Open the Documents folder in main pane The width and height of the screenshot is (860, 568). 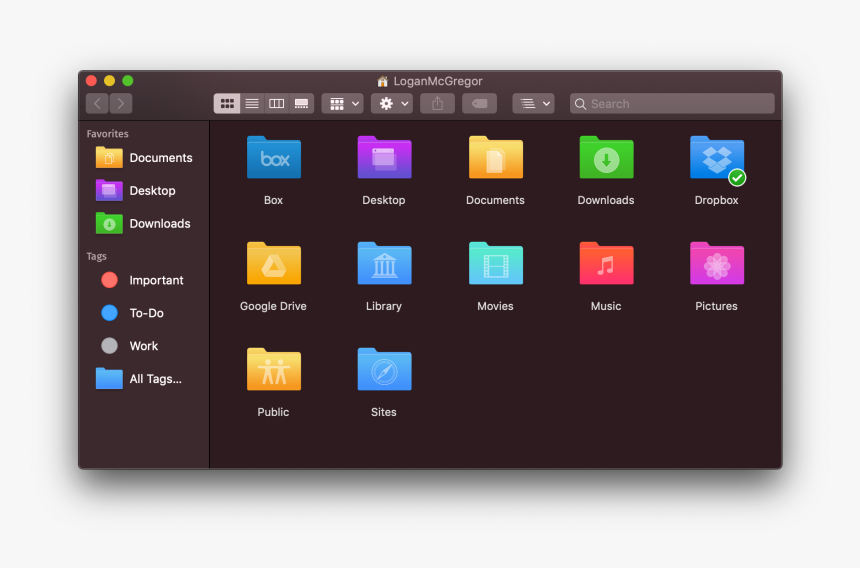tap(496, 158)
